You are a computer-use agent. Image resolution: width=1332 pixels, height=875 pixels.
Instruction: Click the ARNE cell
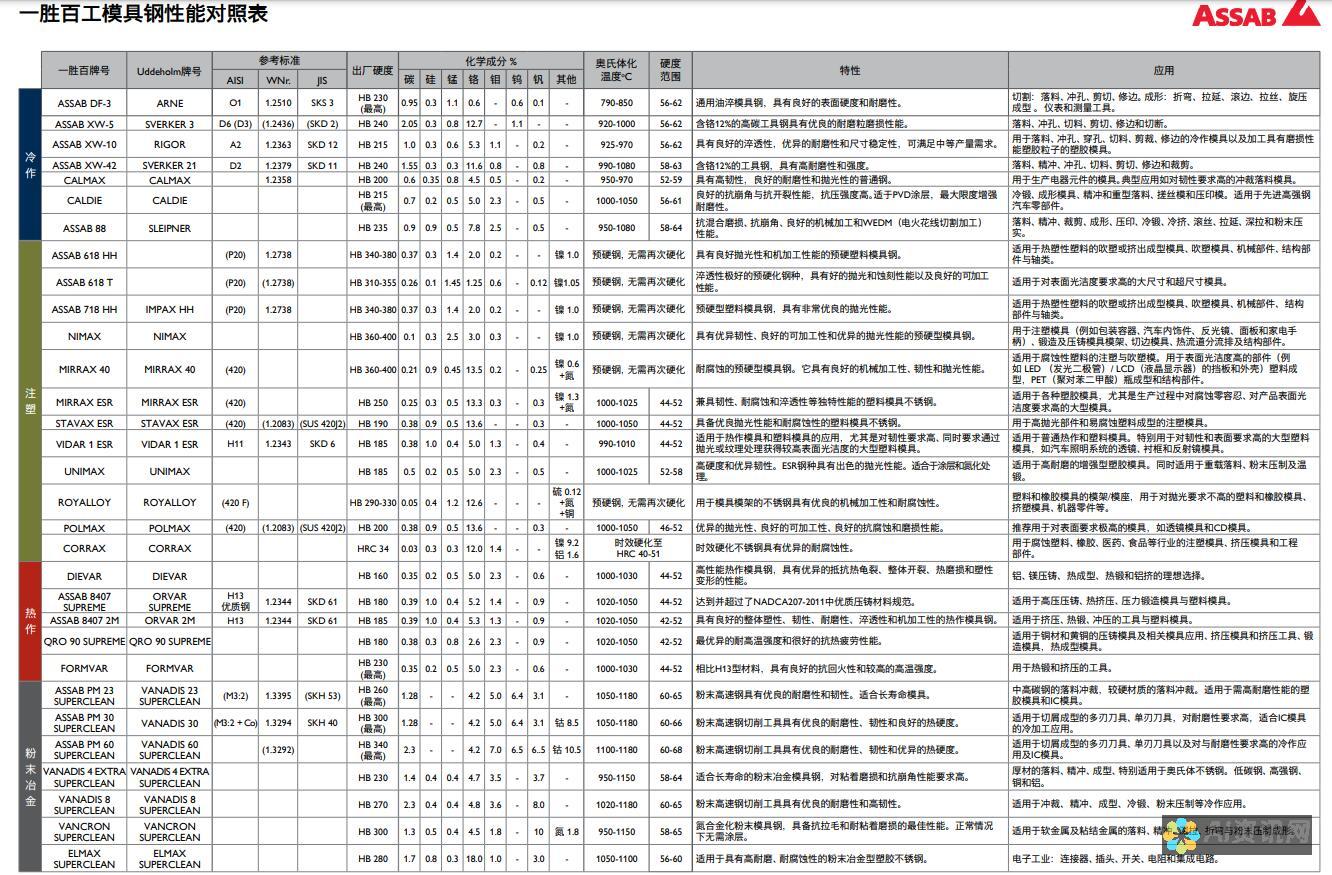coord(169,103)
